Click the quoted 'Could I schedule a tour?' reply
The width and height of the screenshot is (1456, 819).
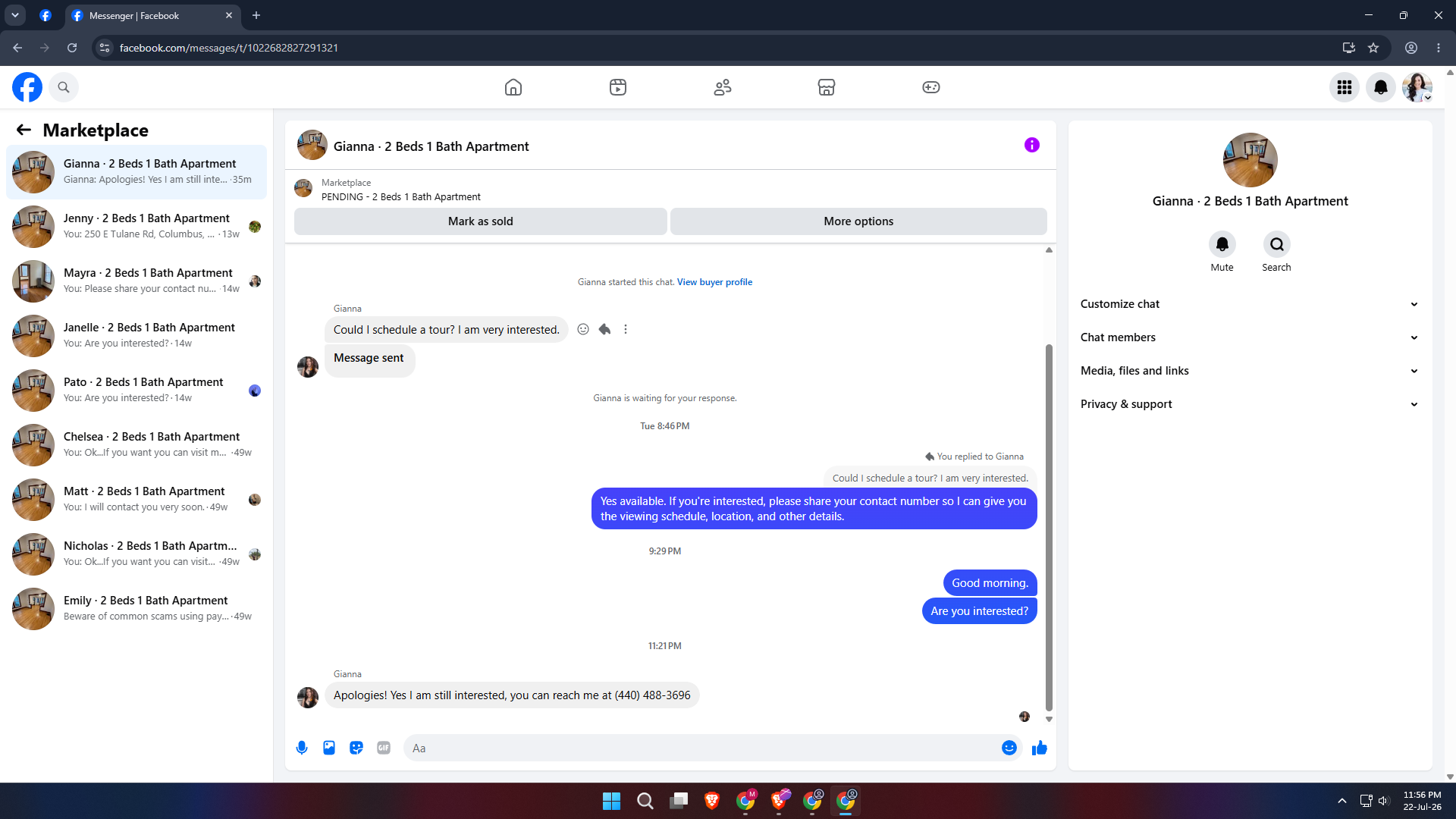click(930, 478)
